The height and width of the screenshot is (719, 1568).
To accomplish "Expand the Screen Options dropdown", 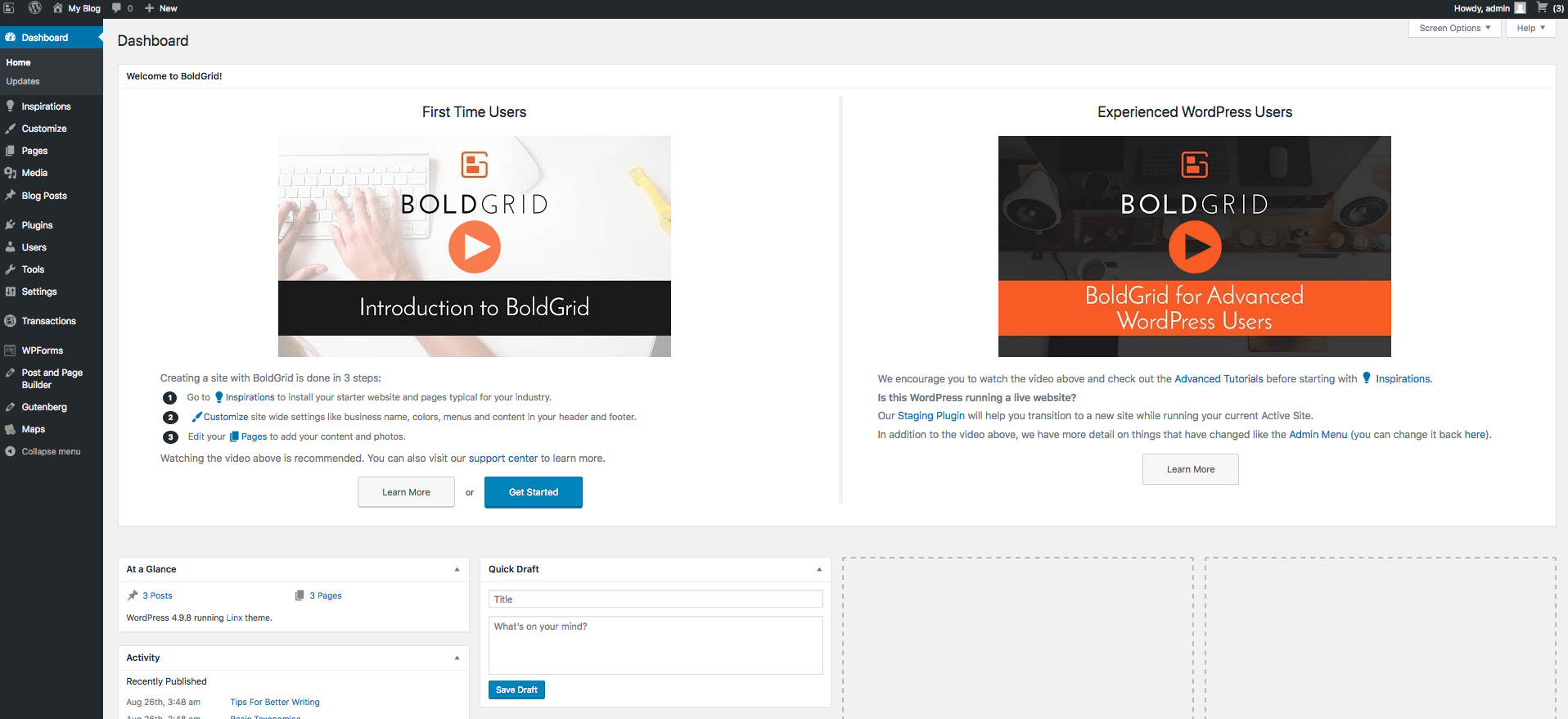I will (1455, 28).
